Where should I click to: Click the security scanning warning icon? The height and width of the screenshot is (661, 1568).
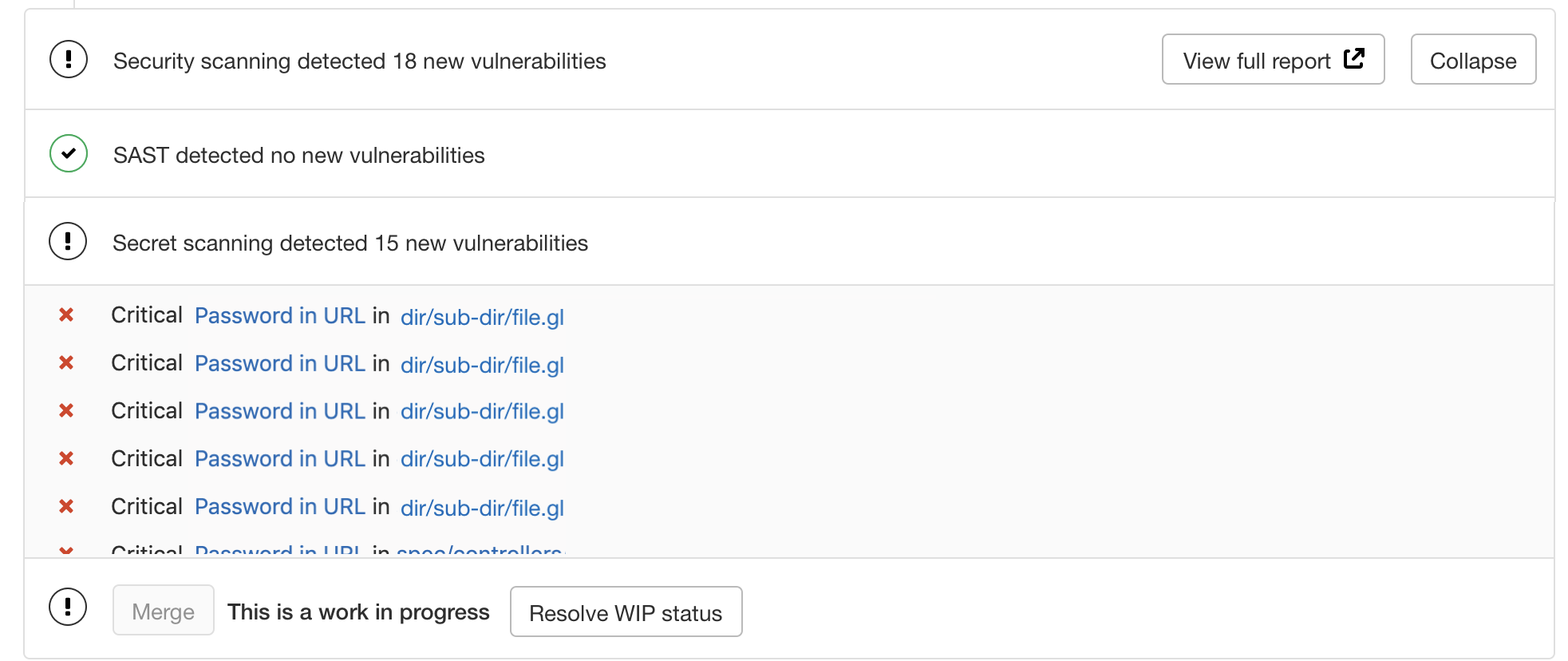pyautogui.click(x=69, y=60)
